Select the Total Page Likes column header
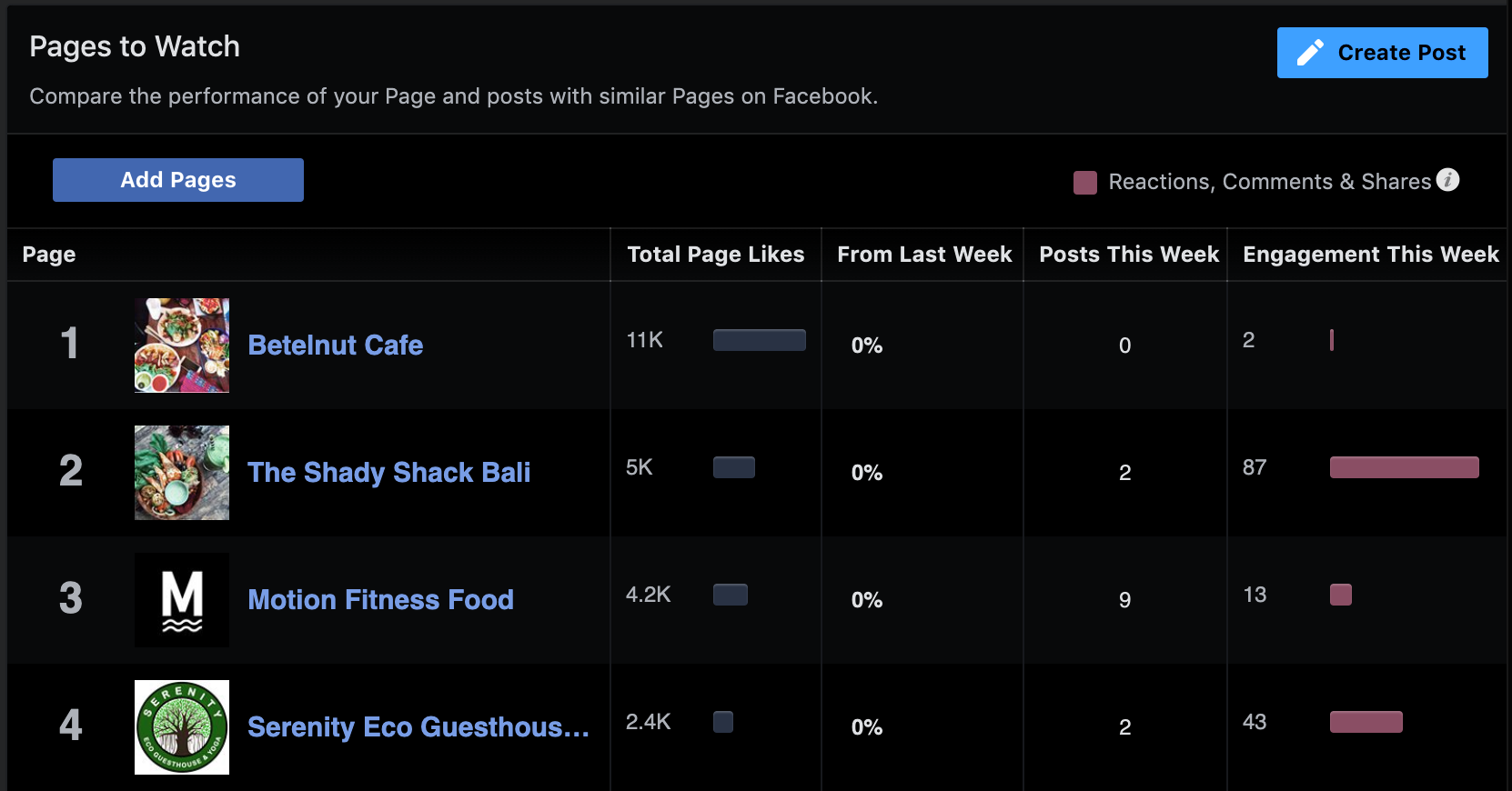The height and width of the screenshot is (791, 1512). tap(716, 255)
